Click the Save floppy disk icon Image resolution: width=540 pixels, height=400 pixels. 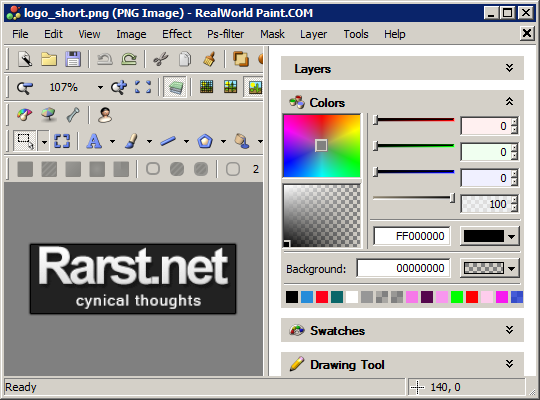tap(73, 59)
